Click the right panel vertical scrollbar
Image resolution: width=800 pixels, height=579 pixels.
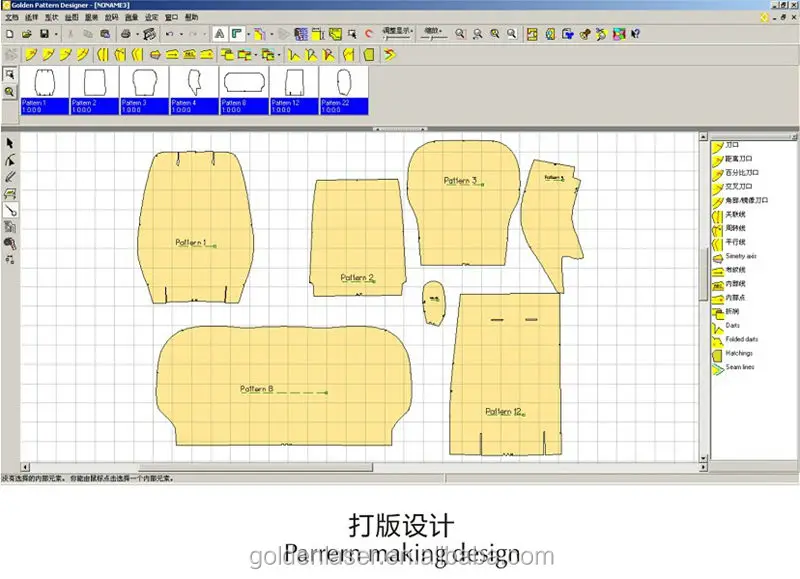[x=703, y=260]
